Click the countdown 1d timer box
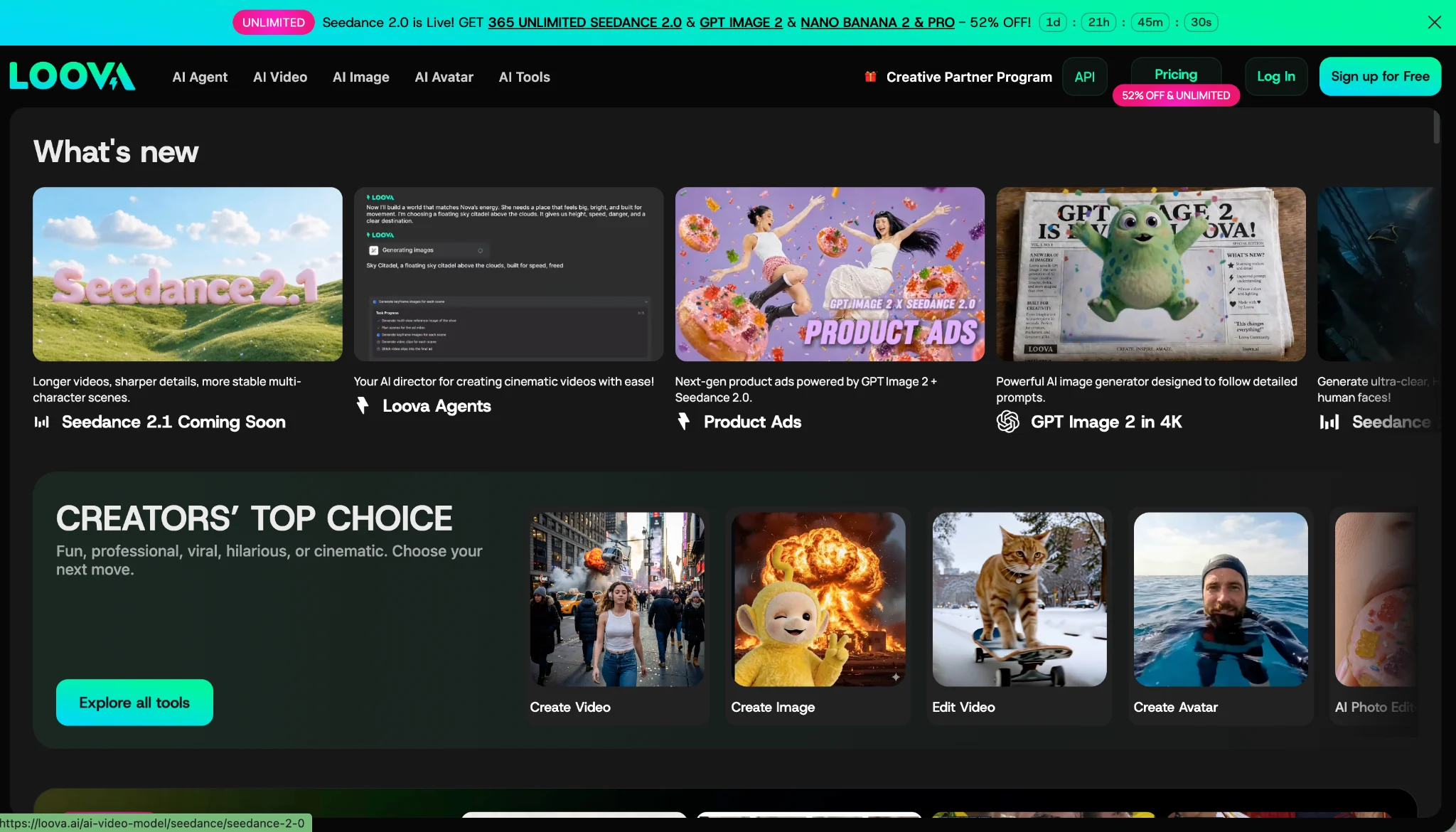 1053,22
